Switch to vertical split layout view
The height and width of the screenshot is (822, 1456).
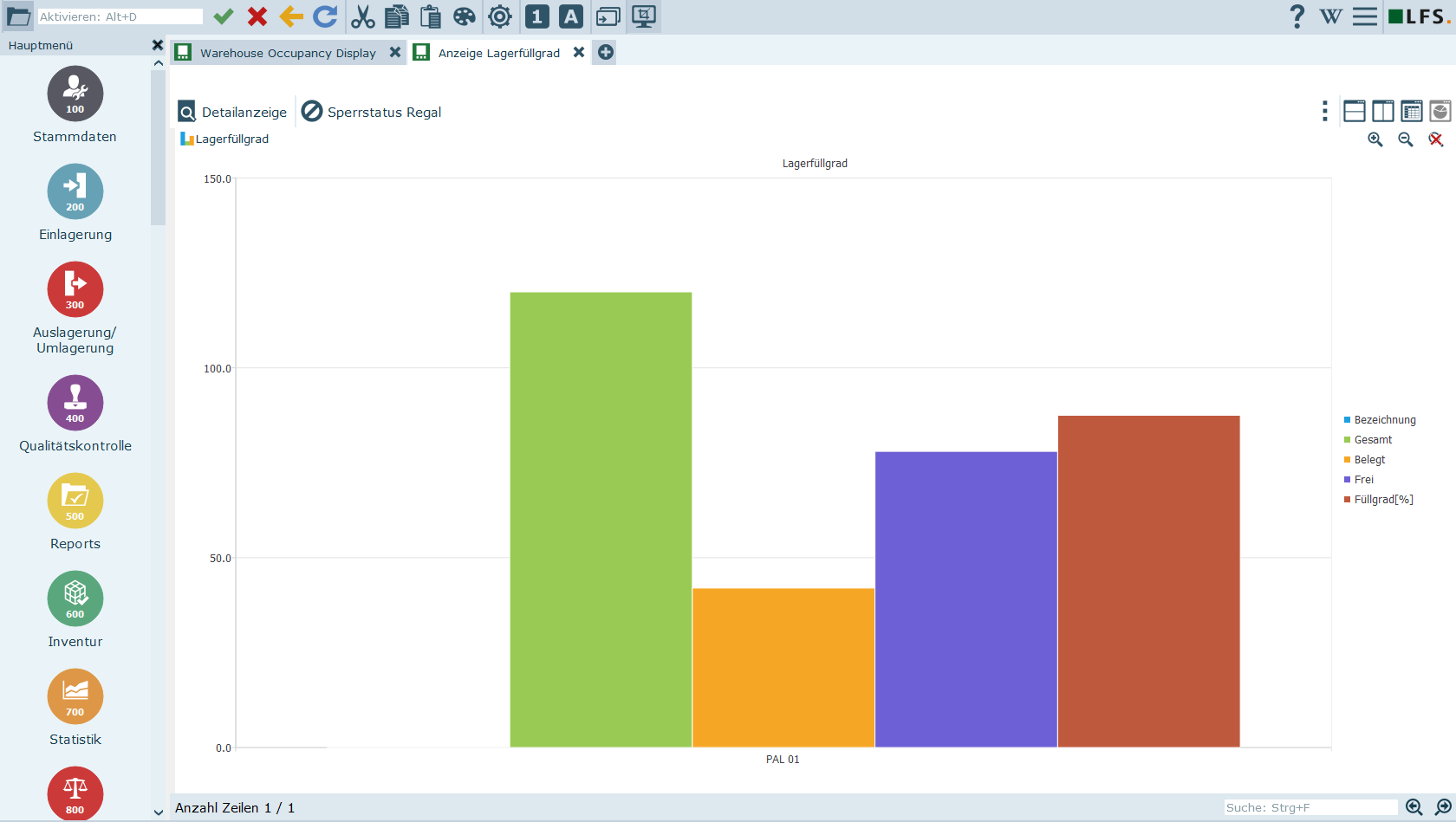point(1383,111)
